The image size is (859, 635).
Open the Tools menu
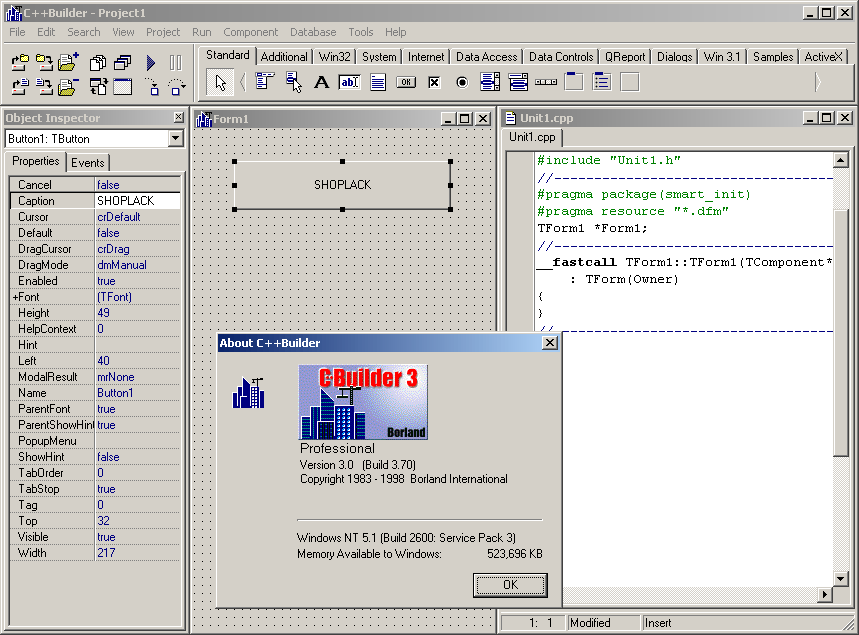[360, 32]
